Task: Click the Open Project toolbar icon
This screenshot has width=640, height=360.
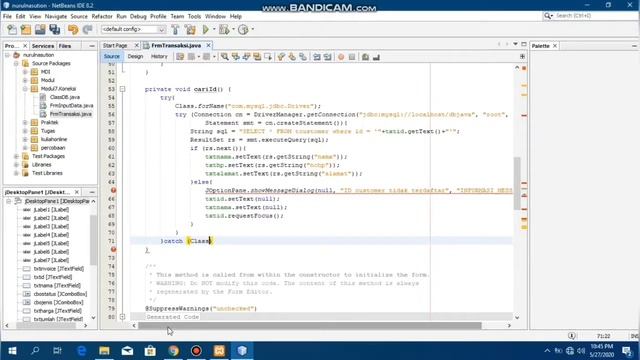Action: click(40, 29)
